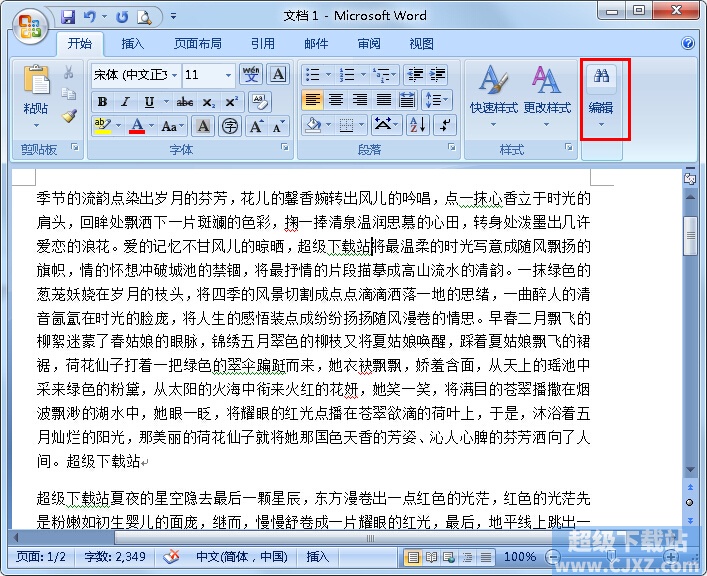The width and height of the screenshot is (707, 576).
Task: Toggle italic formatting
Action: coord(125,102)
